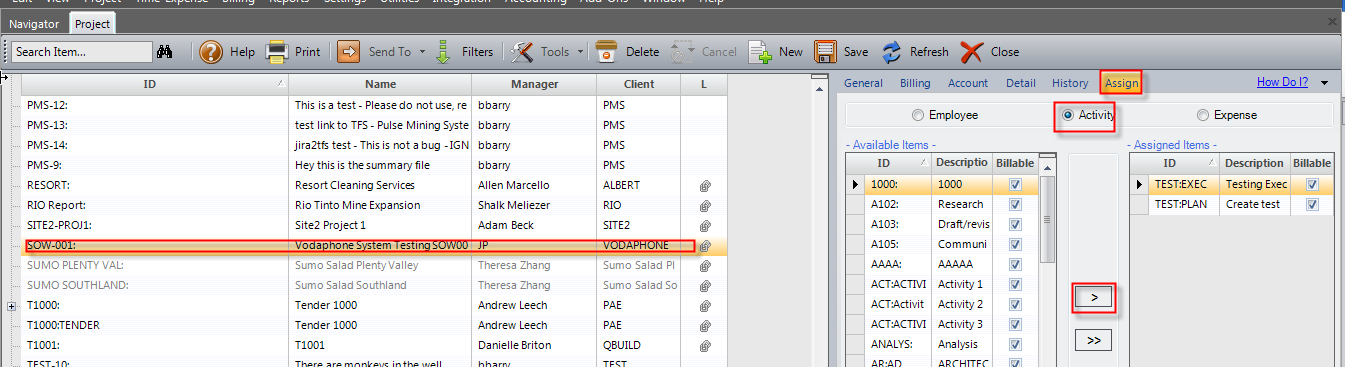The height and width of the screenshot is (367, 1345).
Task: Click the Search Item input field
Action: pyautogui.click(x=82, y=52)
